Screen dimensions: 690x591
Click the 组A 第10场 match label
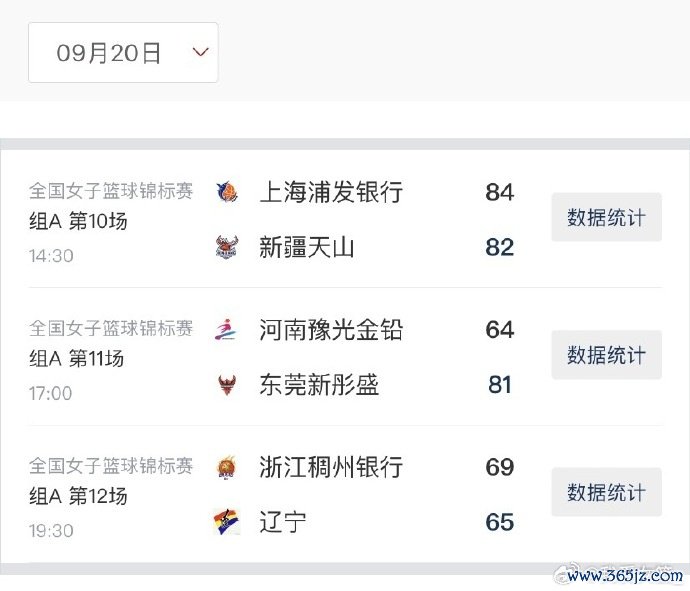point(78,221)
